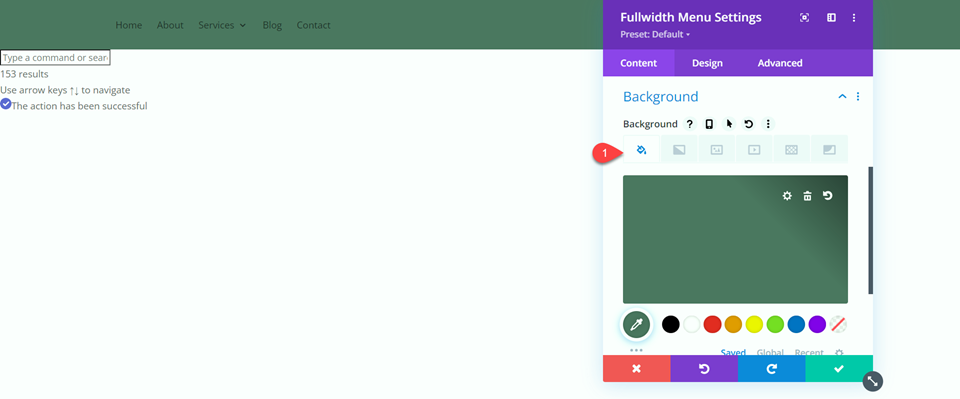The height and width of the screenshot is (399, 960).
Task: Collapse the Background section chevron
Action: 842,97
